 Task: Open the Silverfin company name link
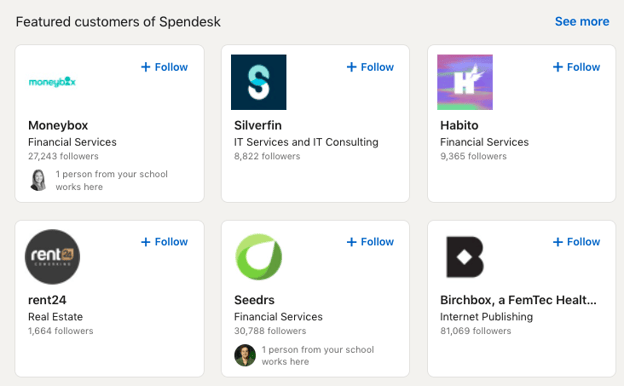[258, 125]
